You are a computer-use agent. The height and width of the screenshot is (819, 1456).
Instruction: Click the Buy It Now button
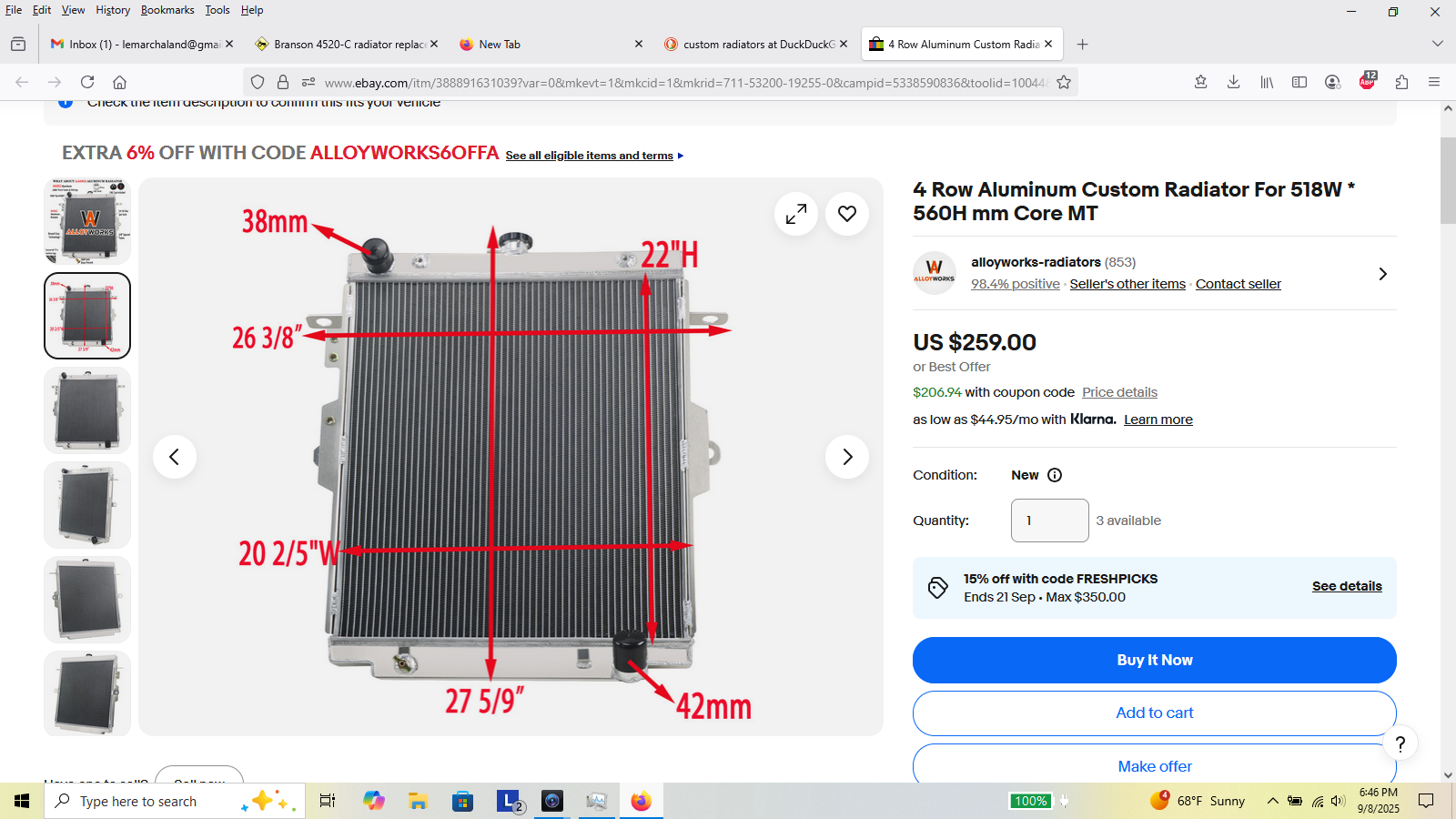[x=1154, y=660]
